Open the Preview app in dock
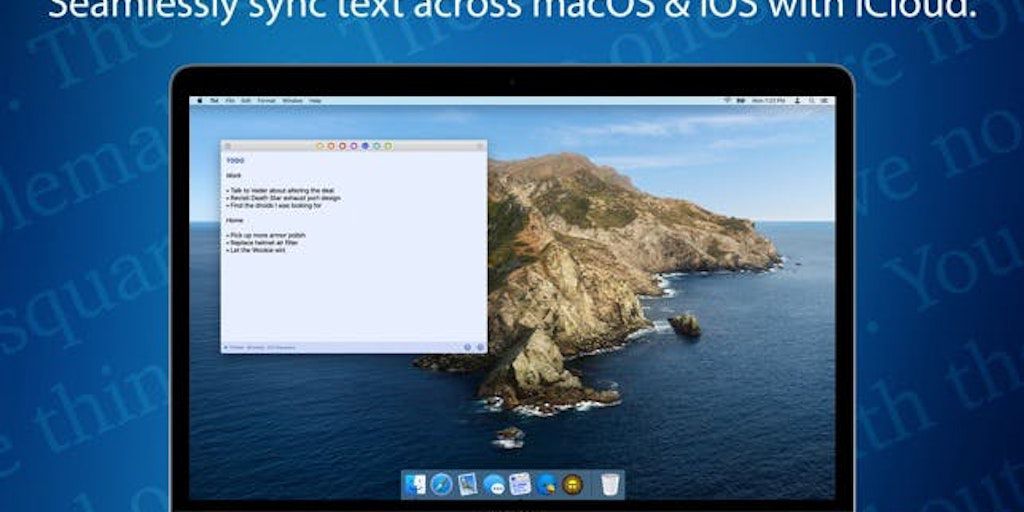Screen dimensions: 1024x512 tap(467, 485)
